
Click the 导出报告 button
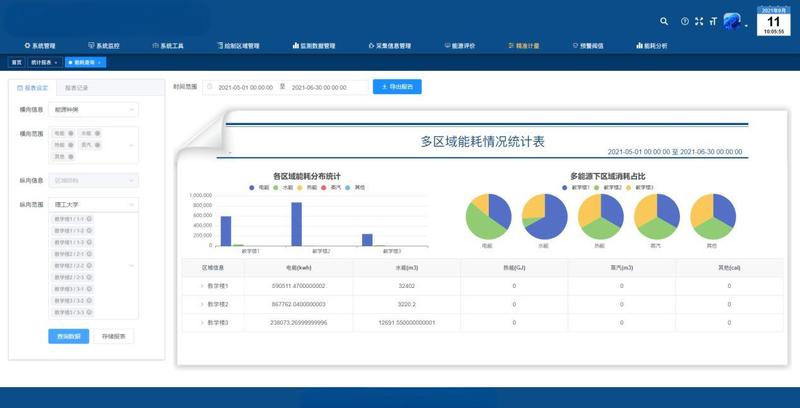pos(397,87)
